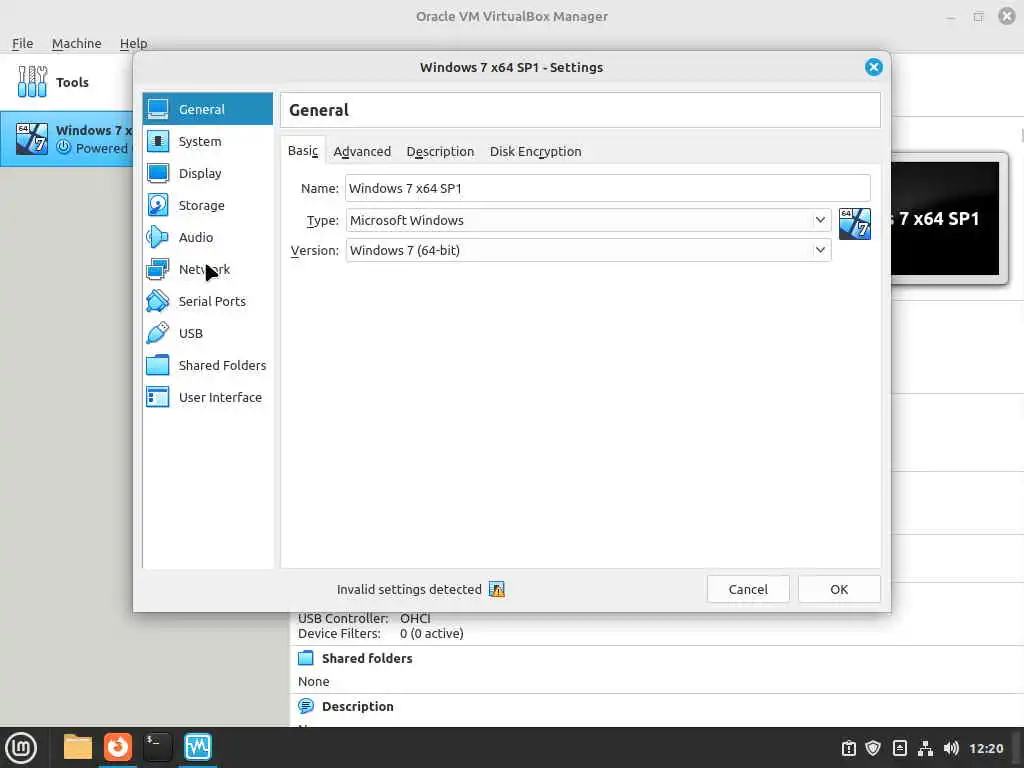1024x768 pixels.
Task: Click the clock in the taskbar
Action: click(986, 748)
